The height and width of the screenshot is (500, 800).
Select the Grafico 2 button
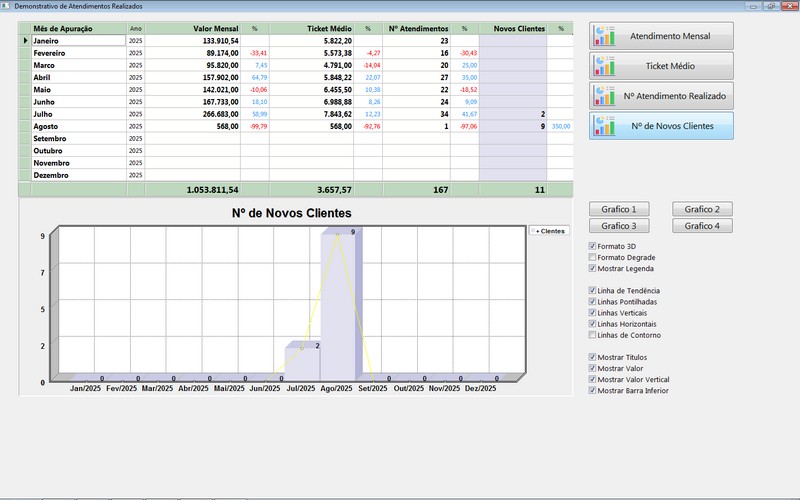pyautogui.click(x=703, y=209)
